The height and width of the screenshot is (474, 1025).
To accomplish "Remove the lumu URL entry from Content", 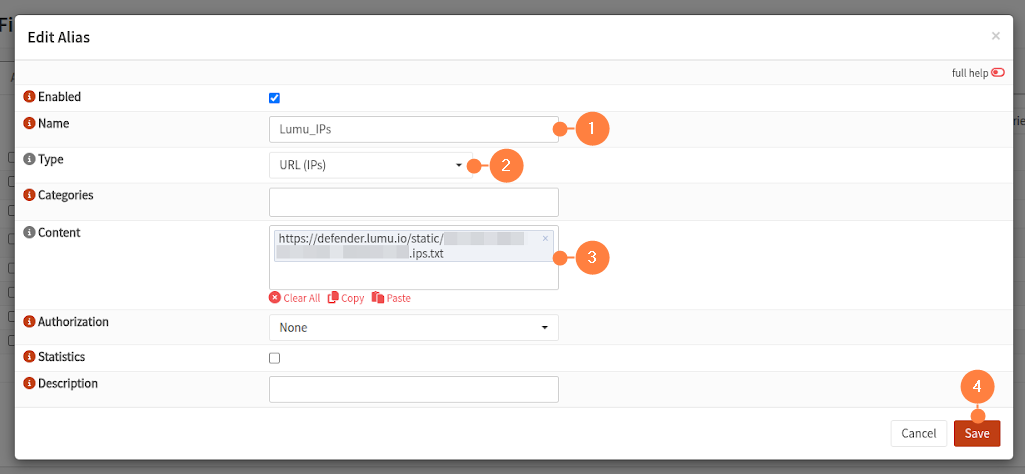I will pyautogui.click(x=545, y=239).
